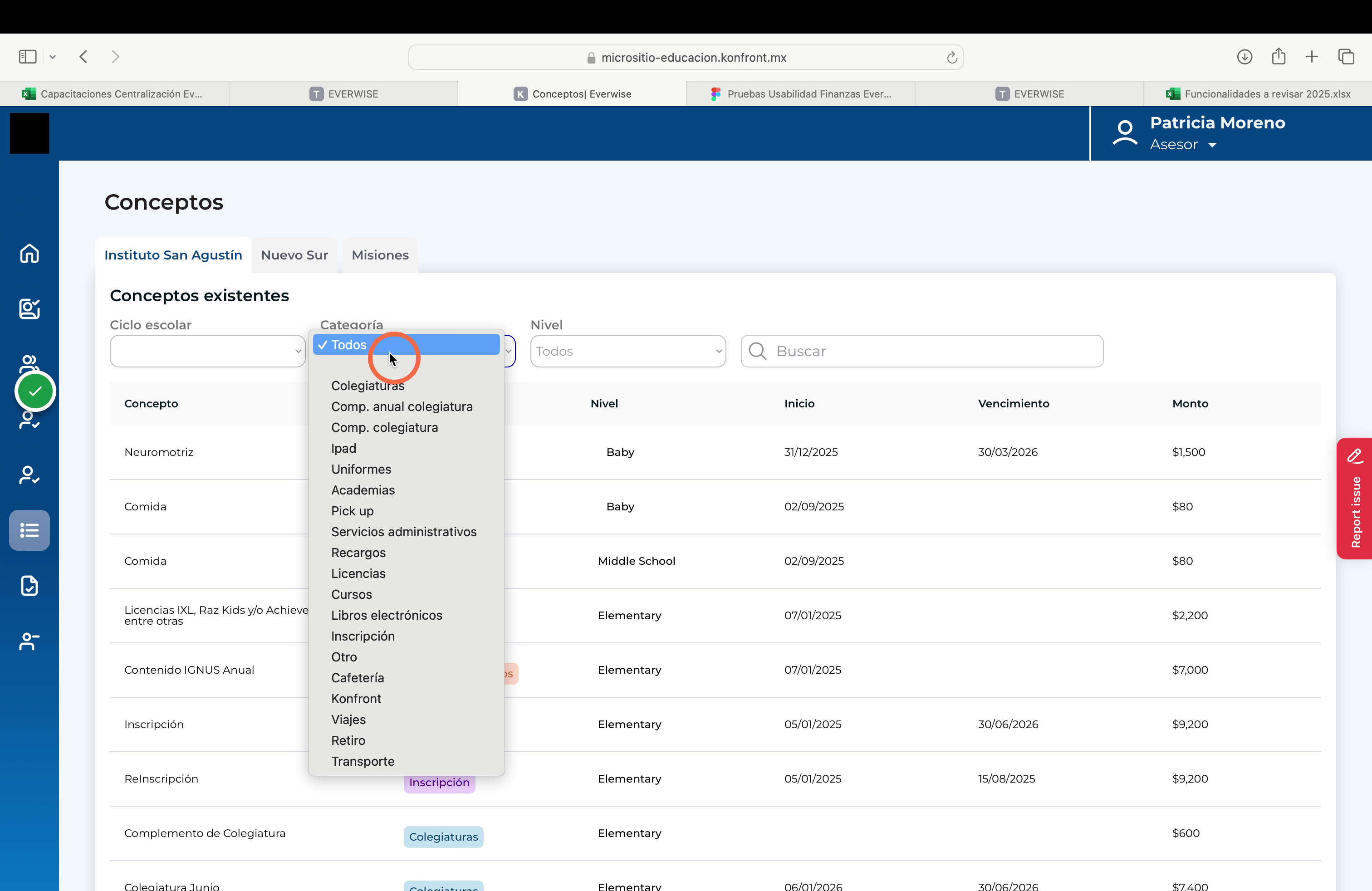This screenshot has height=891, width=1372.
Task: Open the Report issue side tab
Action: click(x=1355, y=499)
